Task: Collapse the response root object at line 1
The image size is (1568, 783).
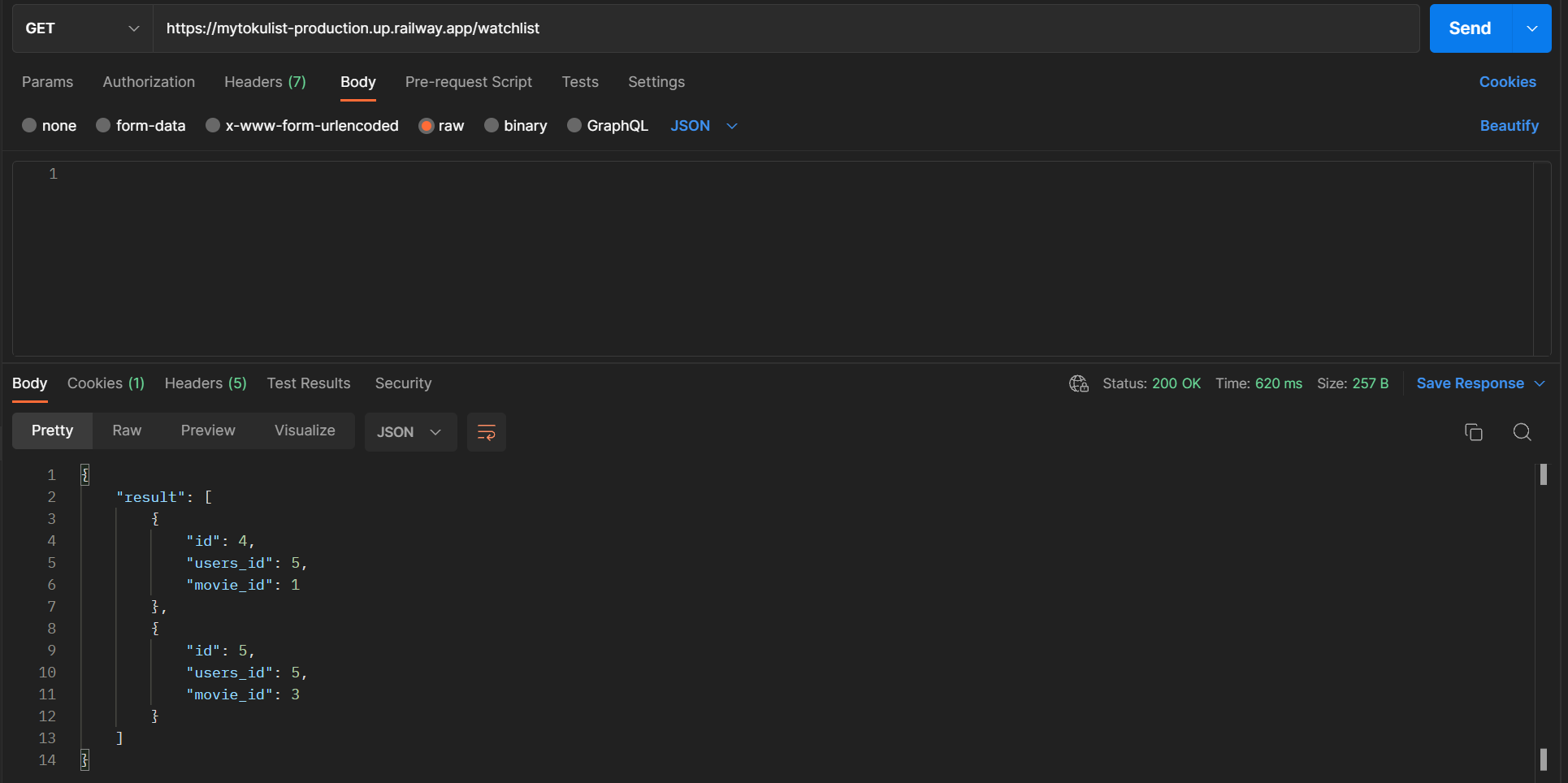Action: (84, 475)
